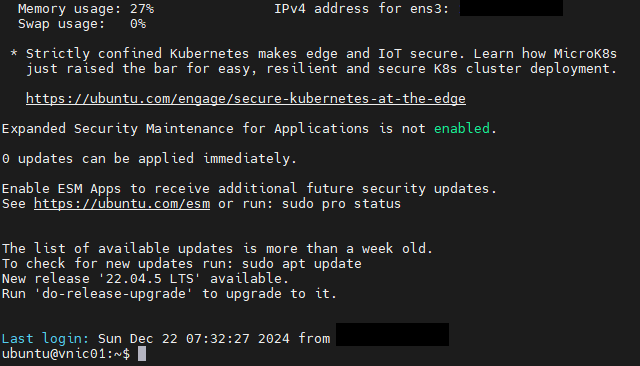
Task: Click the 'sudo apt update' command text
Action: pos(302,264)
